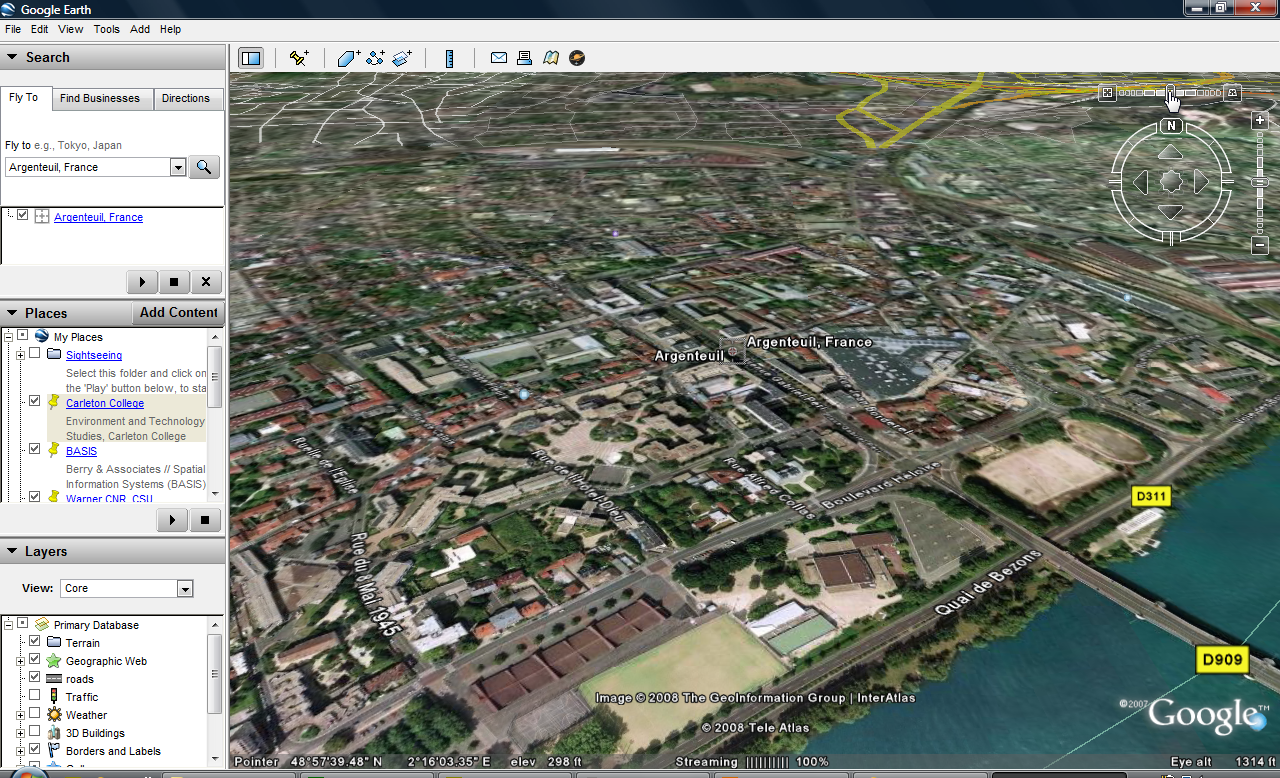This screenshot has width=1280, height=778.
Task: Enable the Weather layer checkbox
Action: coord(35,714)
